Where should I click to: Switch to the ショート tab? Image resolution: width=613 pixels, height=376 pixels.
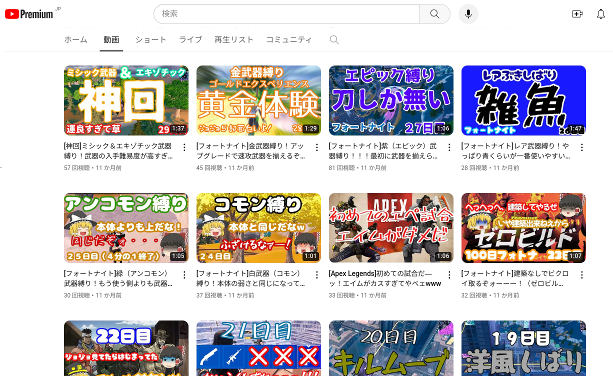point(151,39)
